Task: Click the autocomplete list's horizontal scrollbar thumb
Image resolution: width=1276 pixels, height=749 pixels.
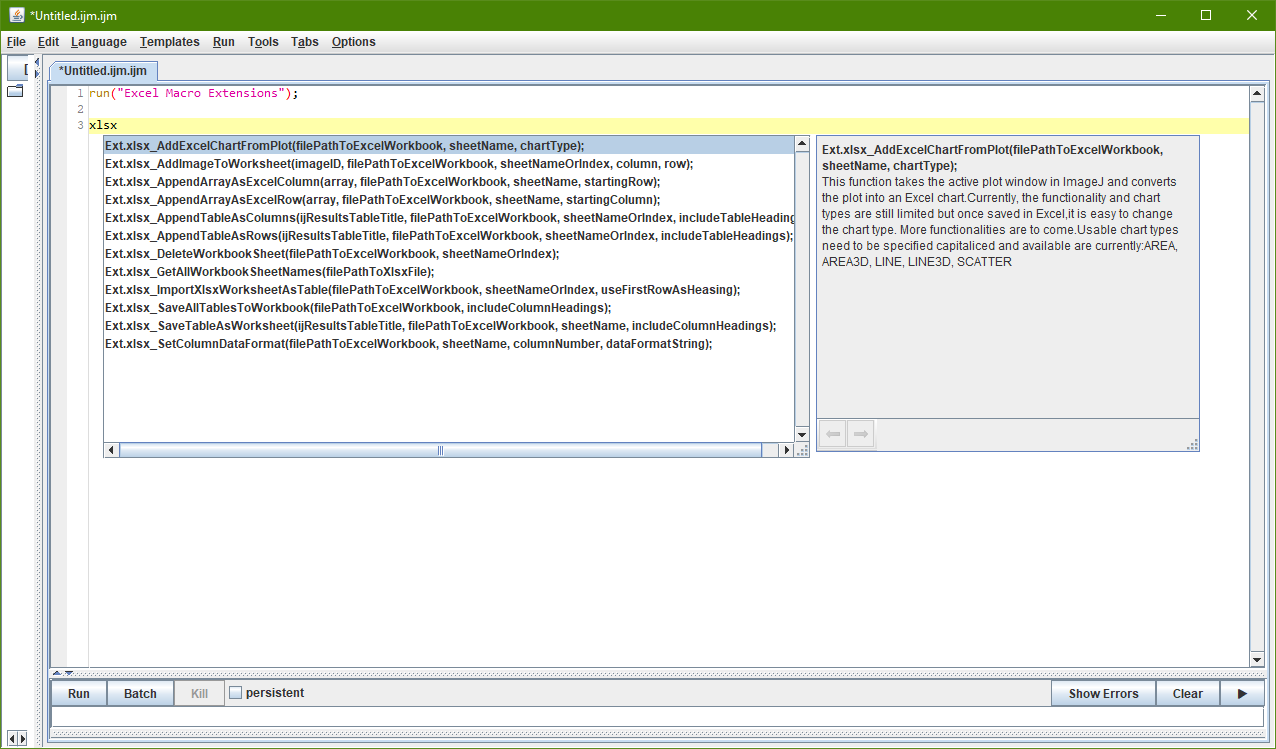Action: (x=441, y=451)
